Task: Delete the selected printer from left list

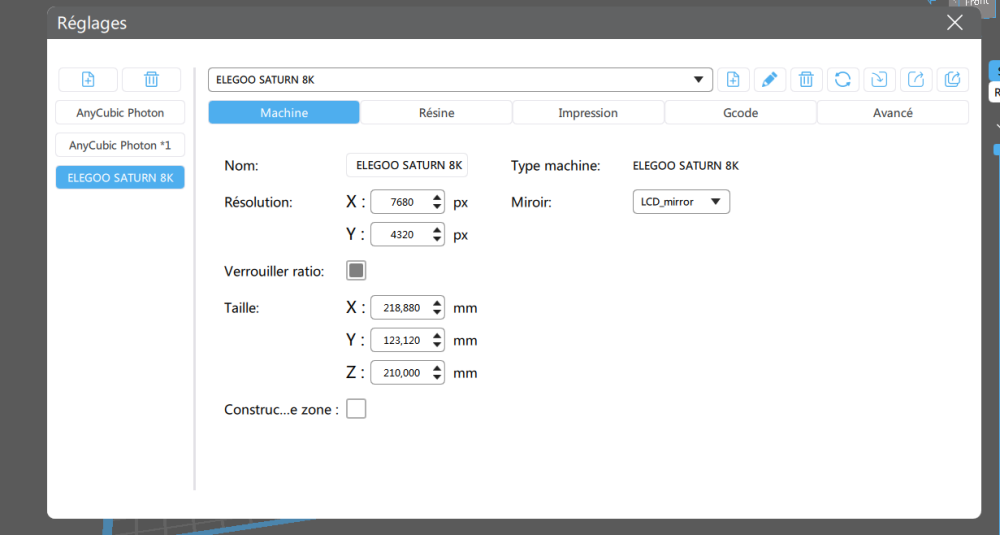Action: pyautogui.click(x=151, y=80)
